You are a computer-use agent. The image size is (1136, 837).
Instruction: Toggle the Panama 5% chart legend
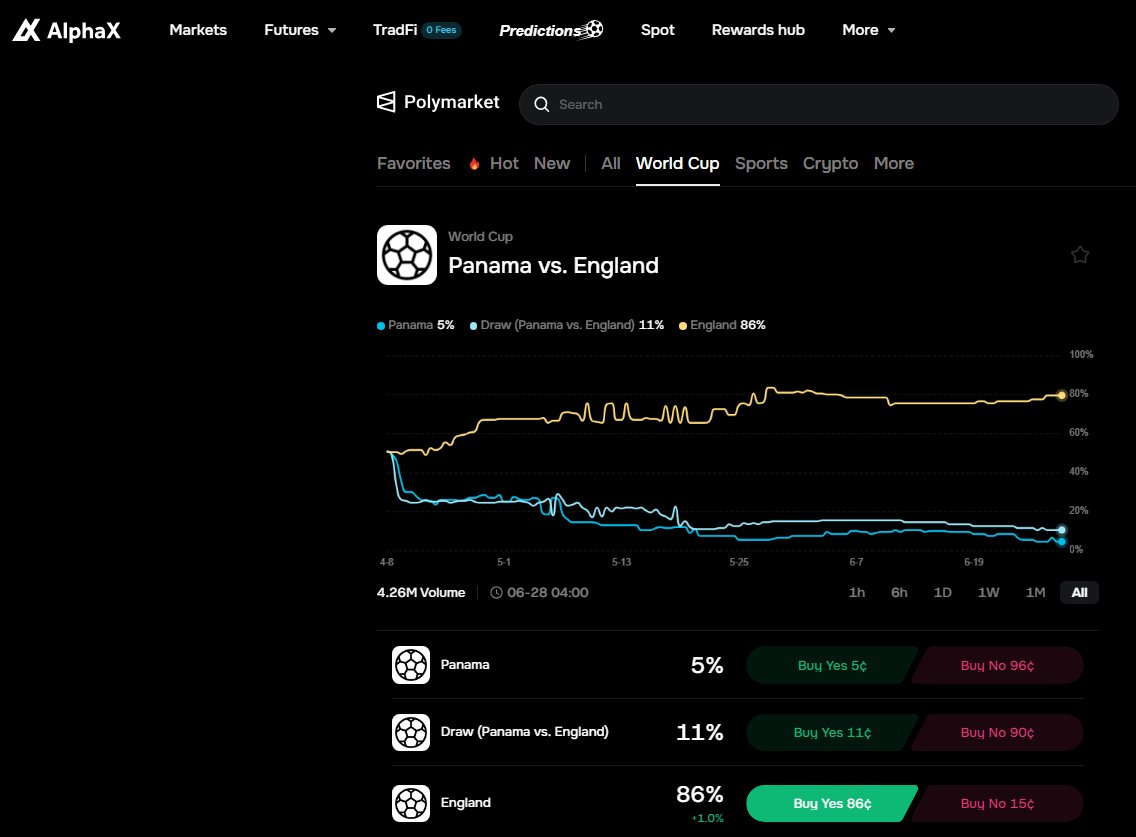[x=416, y=325]
